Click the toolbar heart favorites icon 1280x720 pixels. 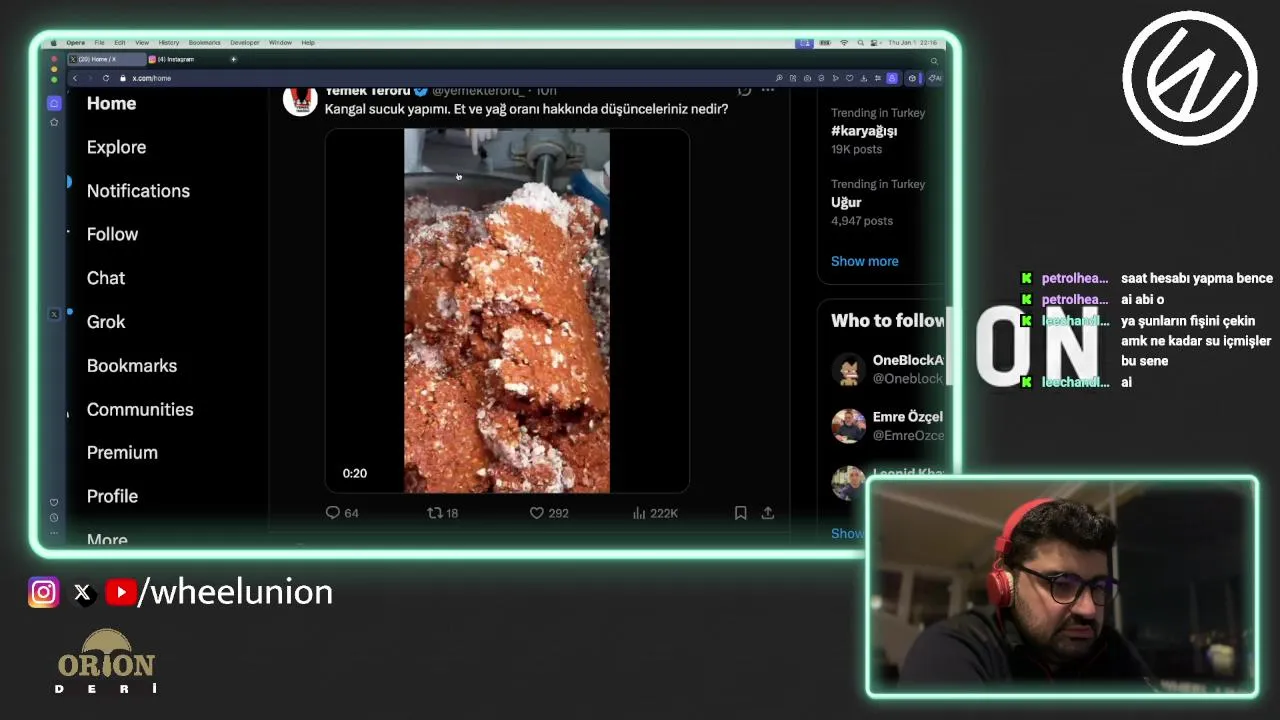pyautogui.click(x=850, y=78)
